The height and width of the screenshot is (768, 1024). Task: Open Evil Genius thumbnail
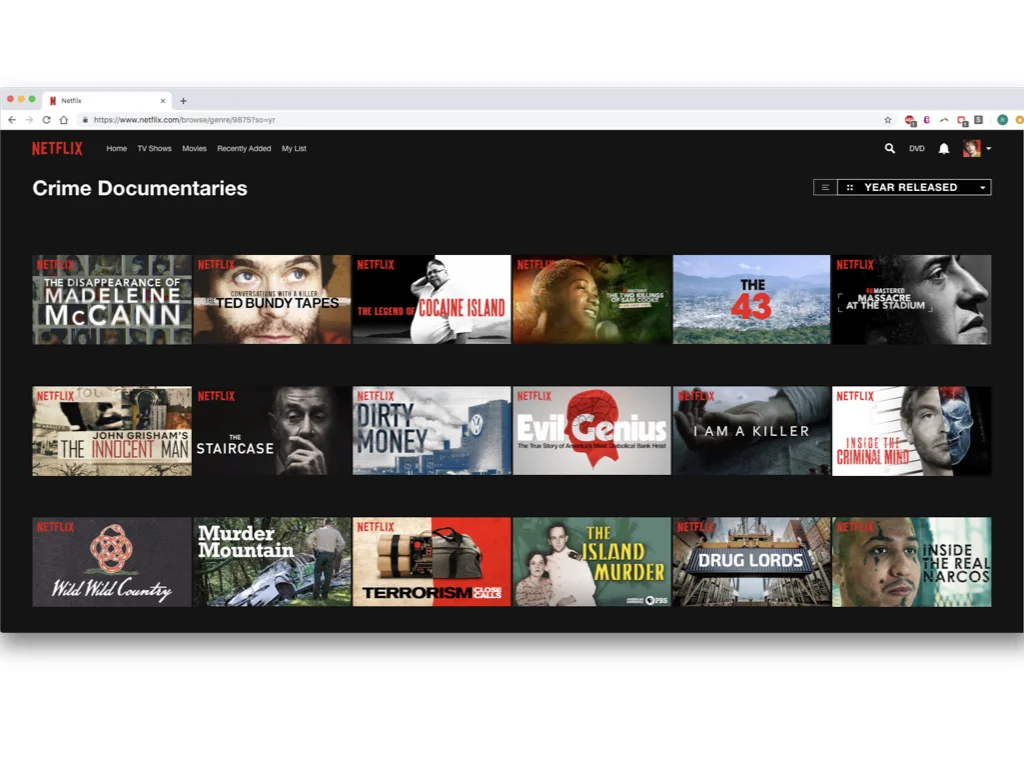click(592, 431)
